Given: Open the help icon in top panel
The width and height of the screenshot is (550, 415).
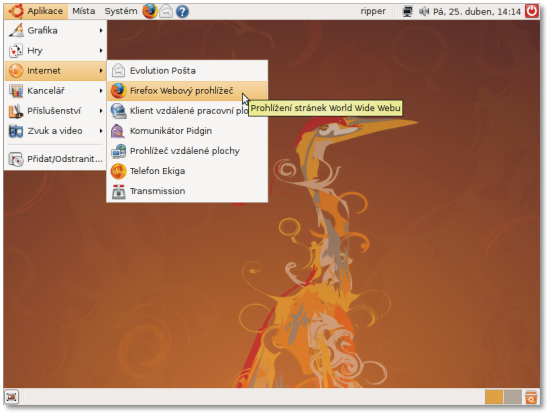Looking at the screenshot, I should 182,12.
